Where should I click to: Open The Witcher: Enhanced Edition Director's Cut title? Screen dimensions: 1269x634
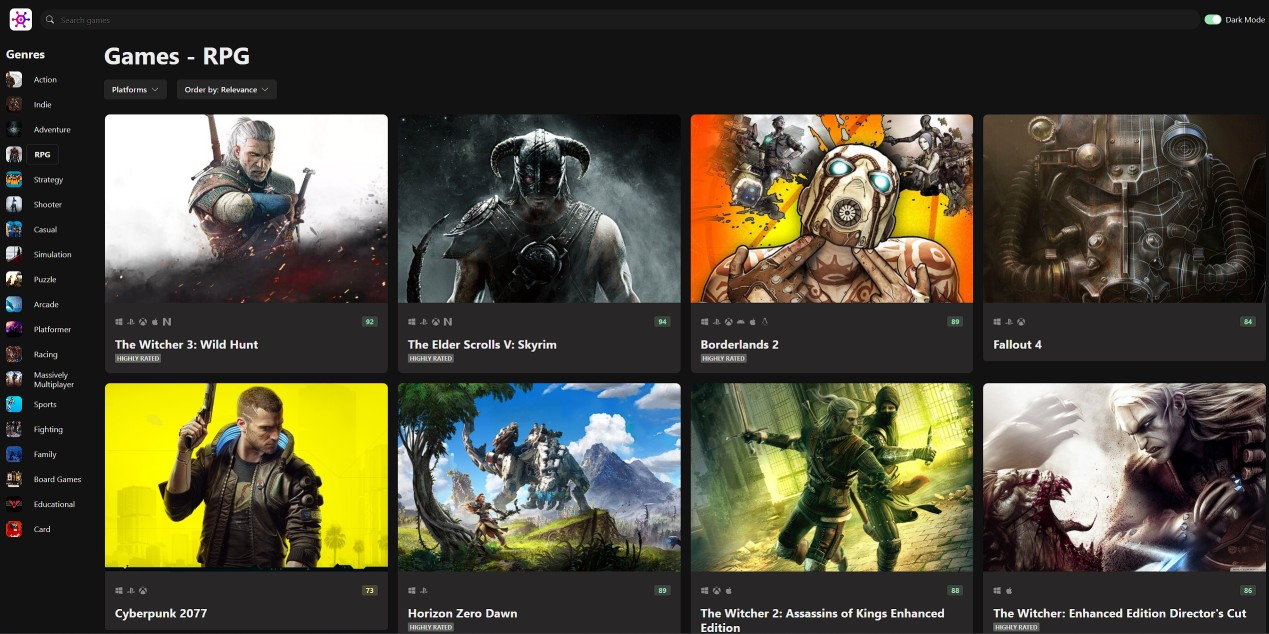click(1120, 613)
